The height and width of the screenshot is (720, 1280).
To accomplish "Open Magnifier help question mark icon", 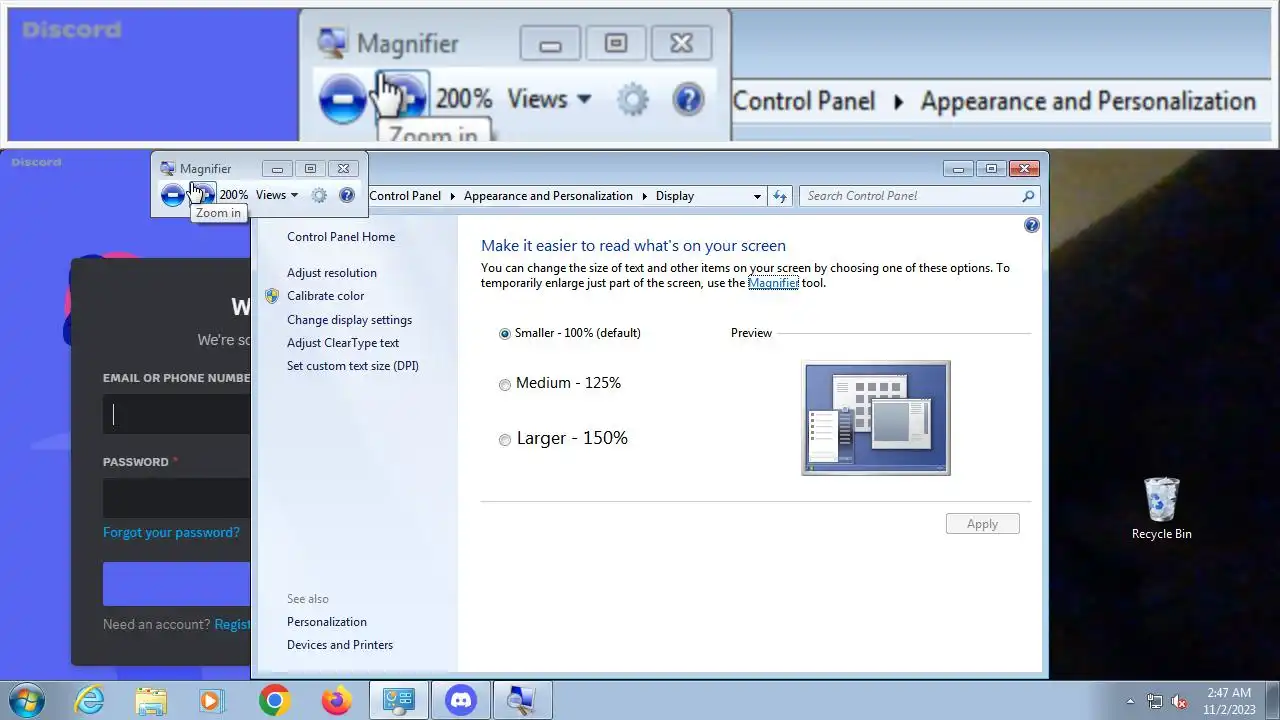I will coord(347,196).
